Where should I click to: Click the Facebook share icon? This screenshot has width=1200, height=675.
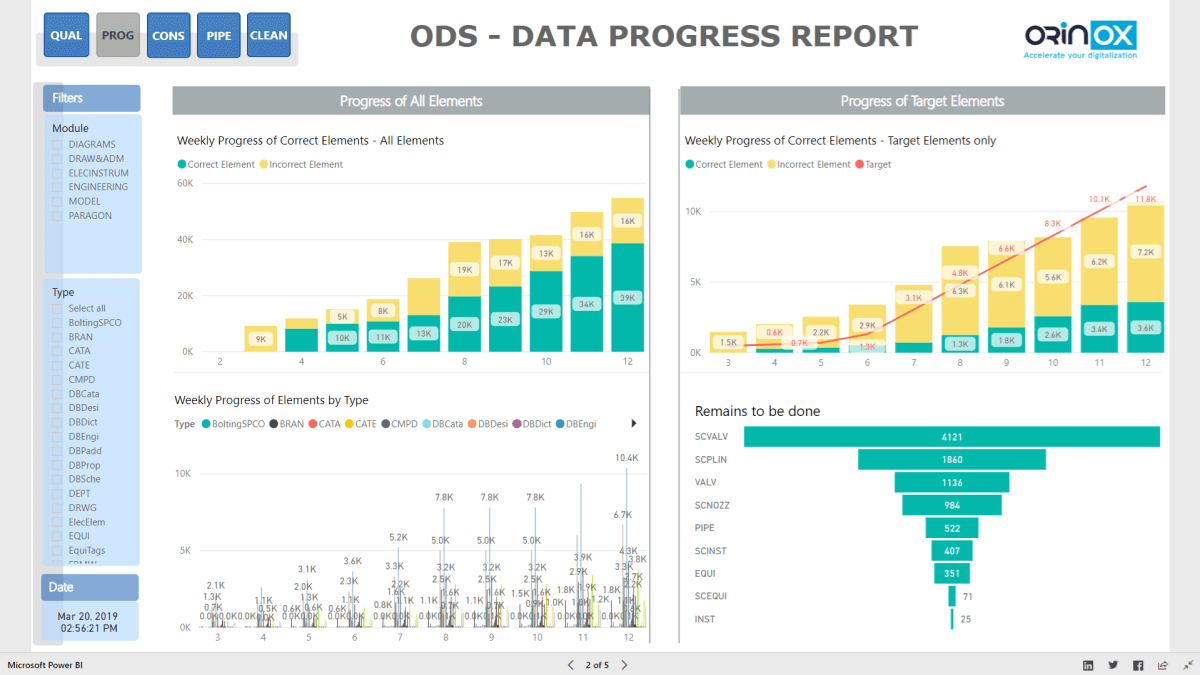click(x=1138, y=665)
